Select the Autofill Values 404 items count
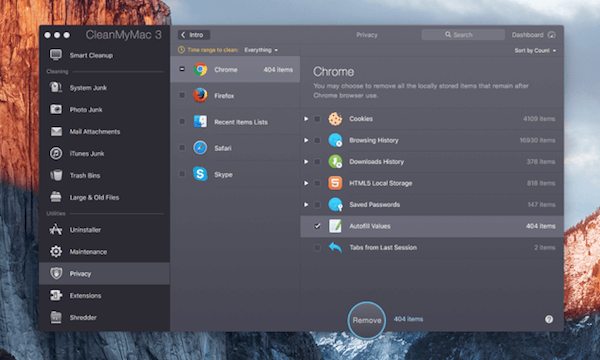600x360 pixels. pyautogui.click(x=540, y=226)
